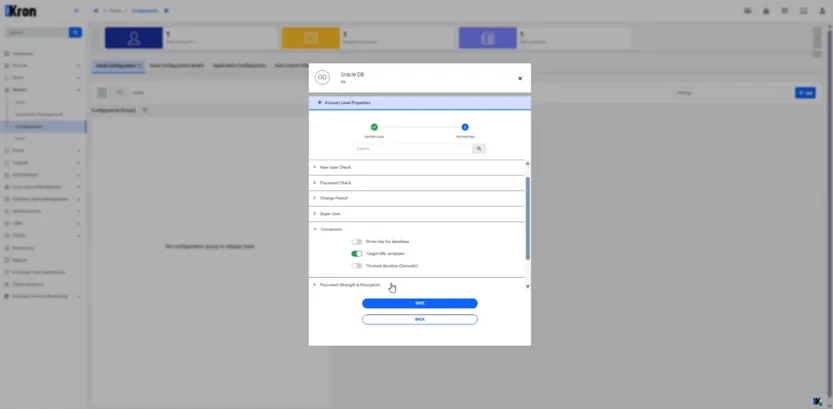833x409 pixels.
Task: Click the green completed Definitions step
Action: [x=374, y=127]
